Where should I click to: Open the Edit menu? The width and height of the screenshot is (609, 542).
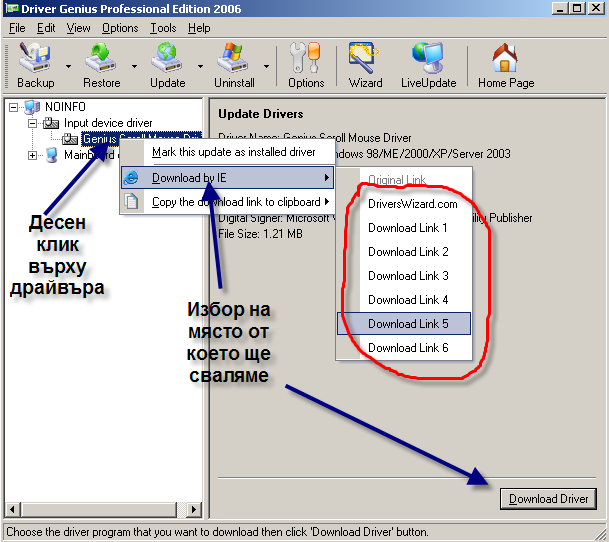tap(46, 28)
